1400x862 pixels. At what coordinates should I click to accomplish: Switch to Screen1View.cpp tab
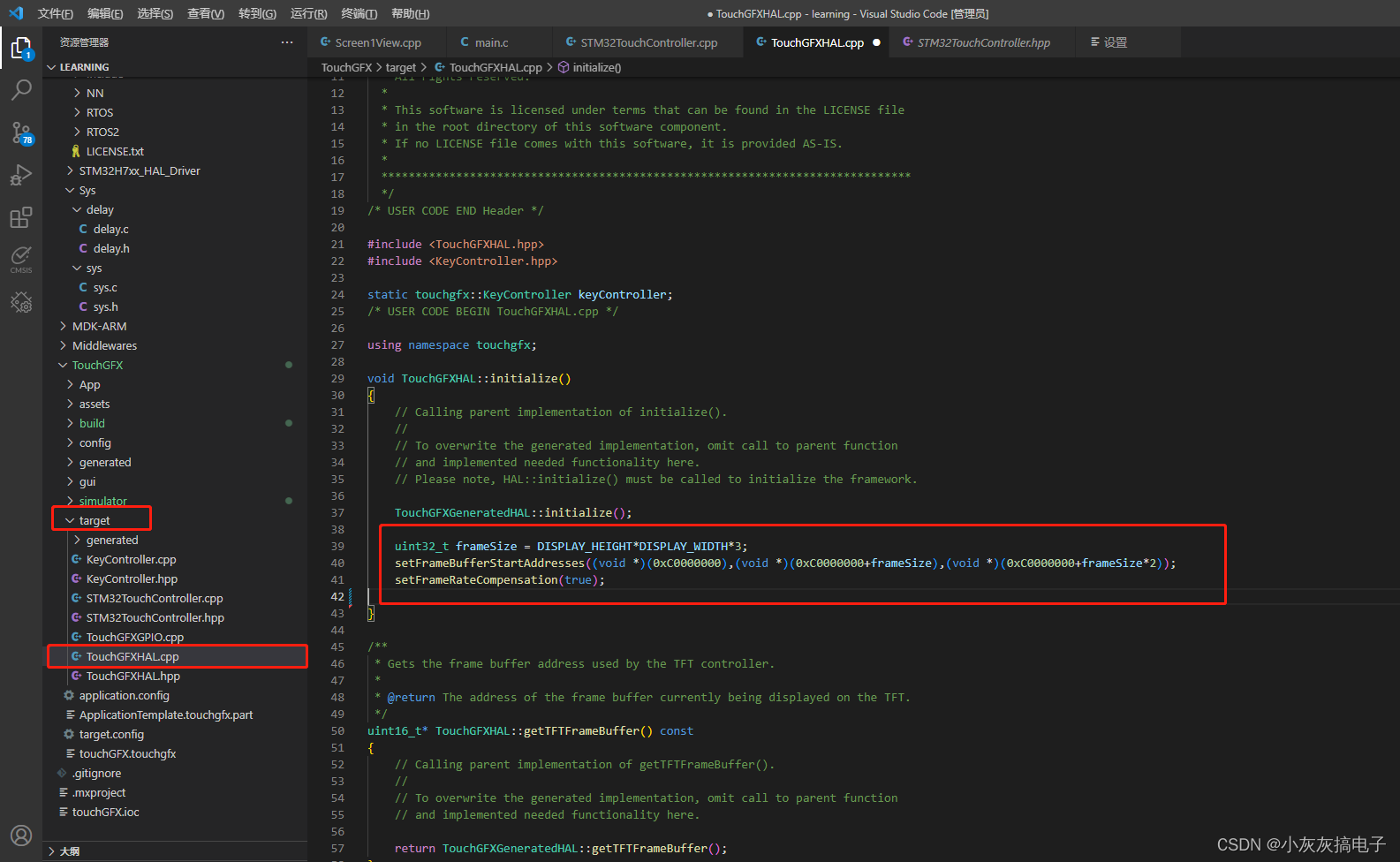coord(377,42)
